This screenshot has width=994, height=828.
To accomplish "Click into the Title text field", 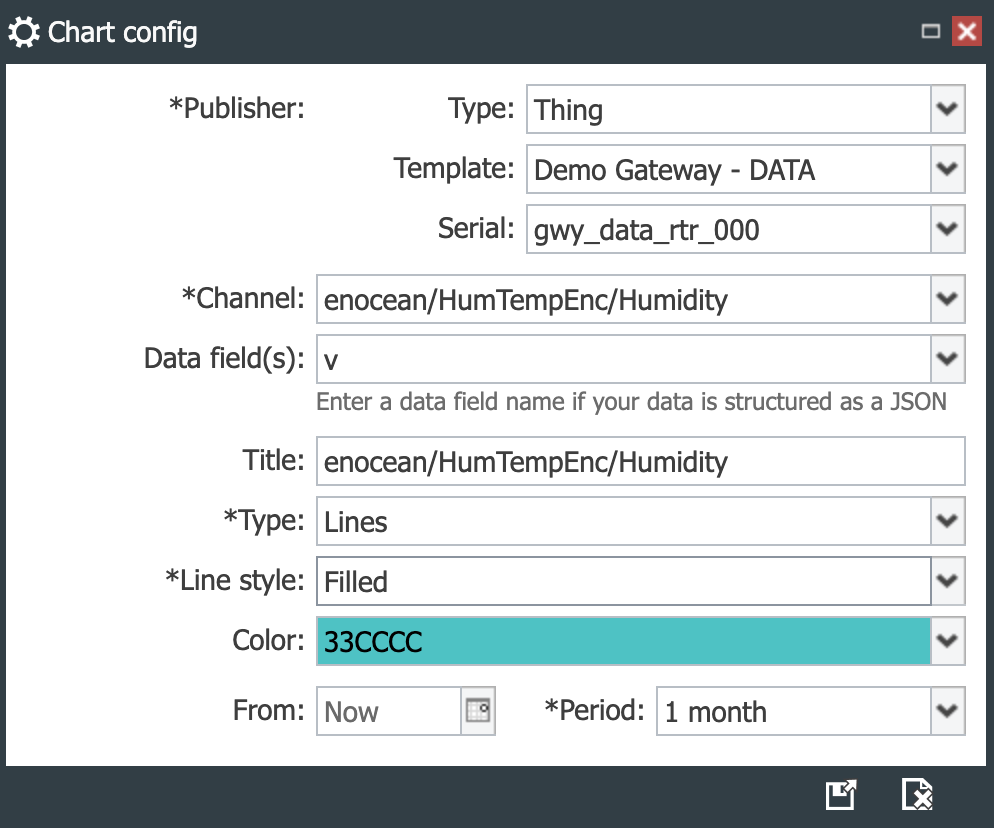I will pyautogui.click(x=641, y=461).
